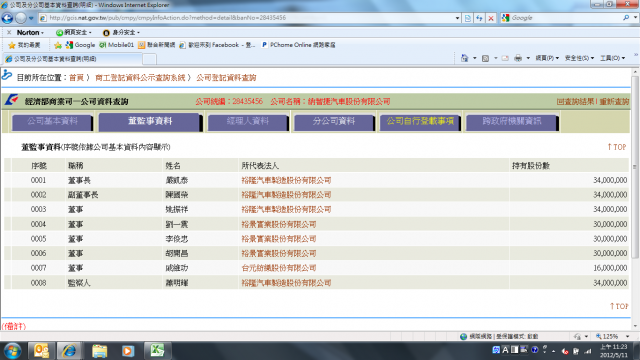
Task: Click the New Tab button
Action: point(149,59)
